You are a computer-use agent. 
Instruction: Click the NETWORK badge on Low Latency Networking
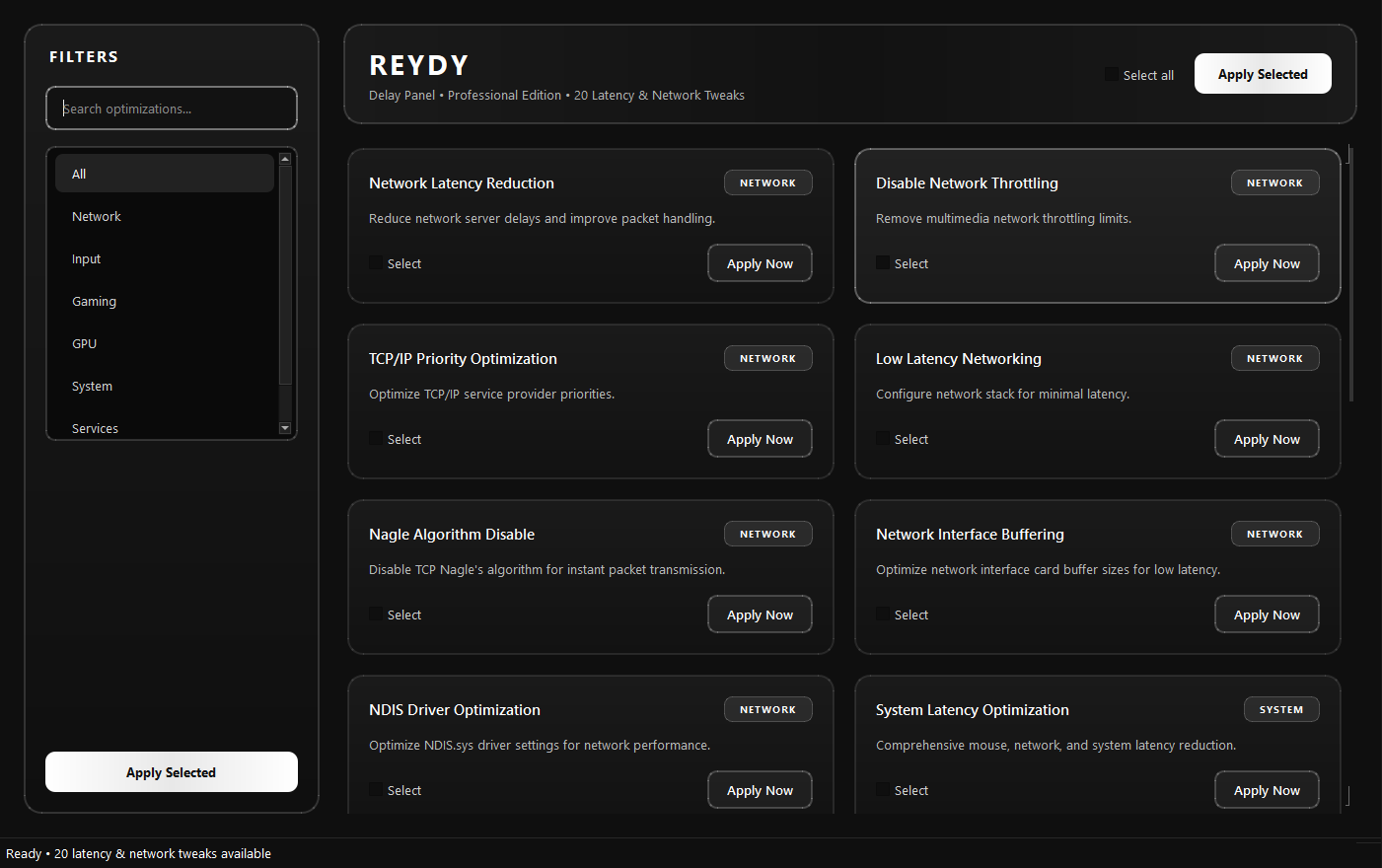1274,358
